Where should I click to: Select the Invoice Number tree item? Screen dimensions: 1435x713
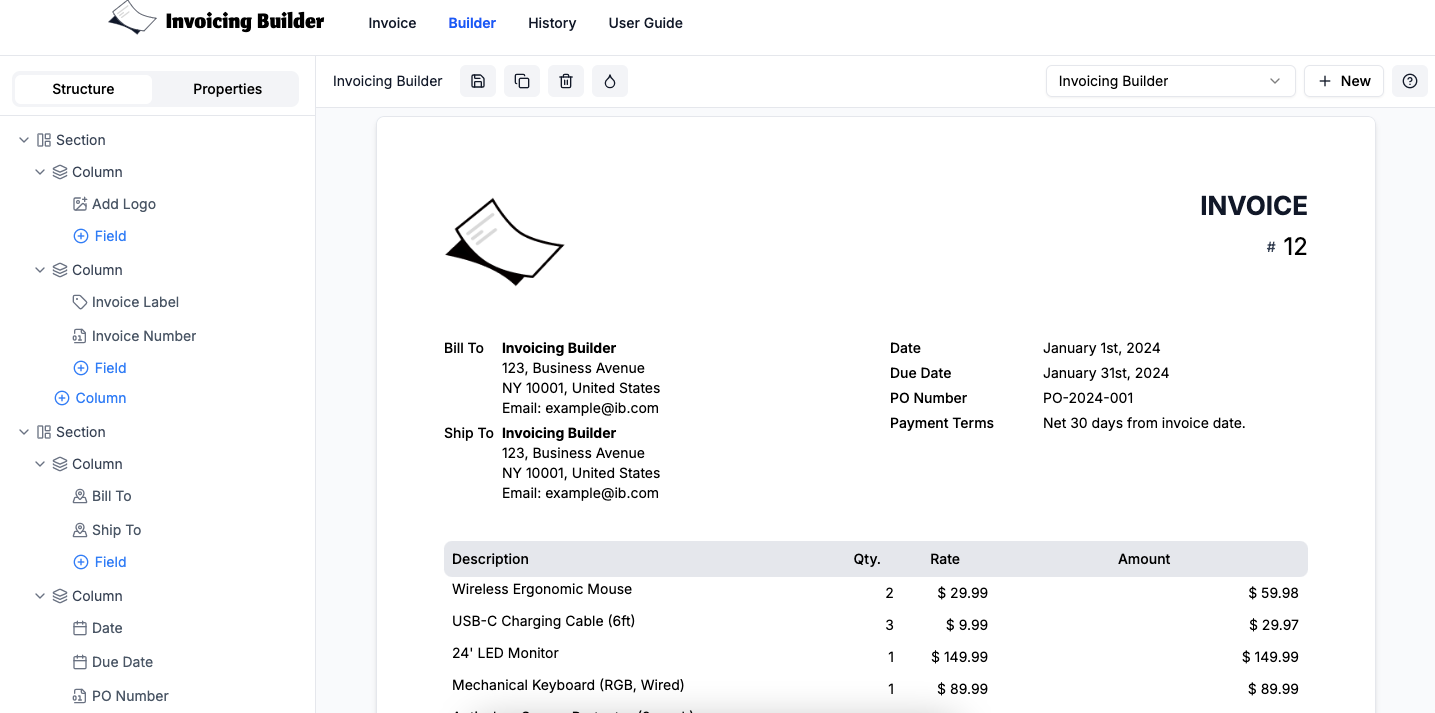pyautogui.click(x=134, y=336)
